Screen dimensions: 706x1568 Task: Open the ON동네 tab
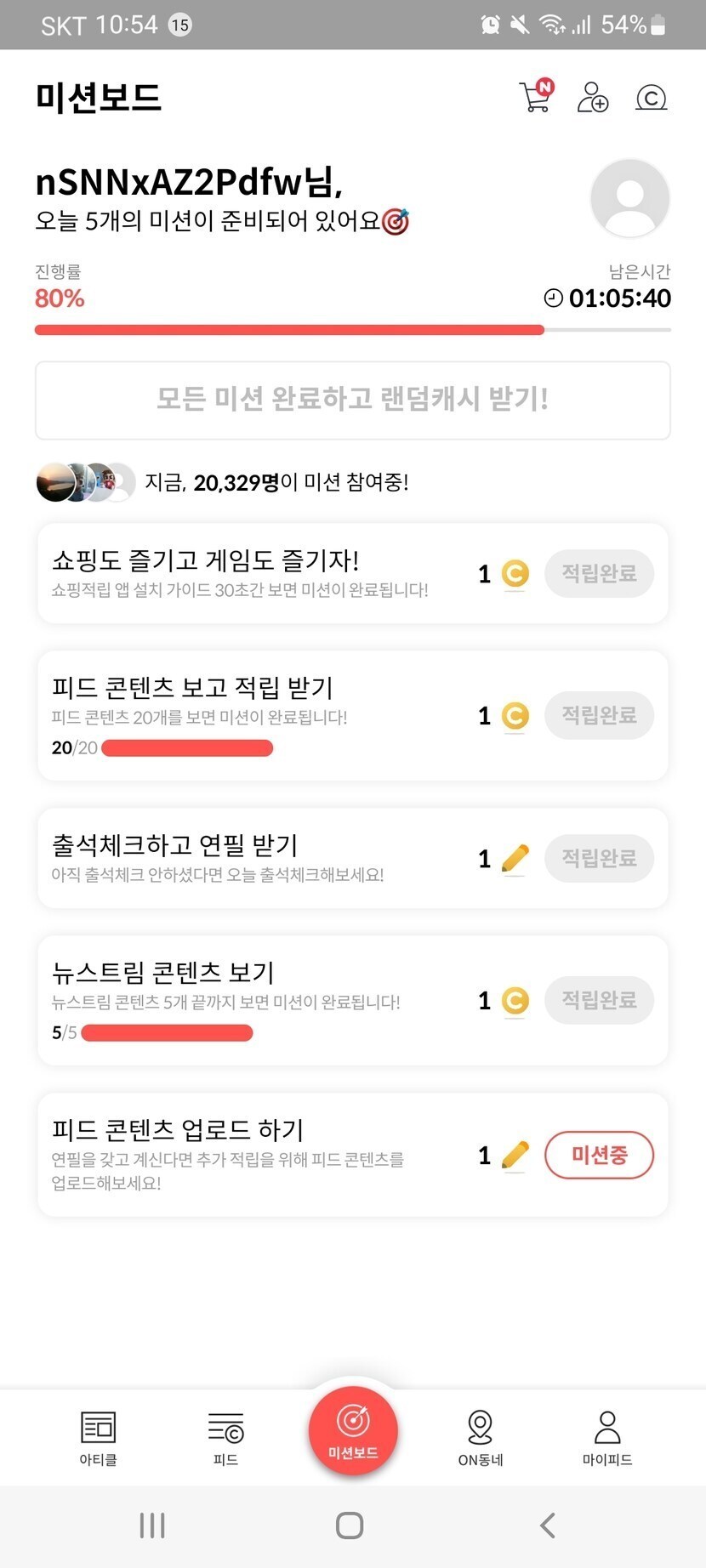tap(480, 1437)
